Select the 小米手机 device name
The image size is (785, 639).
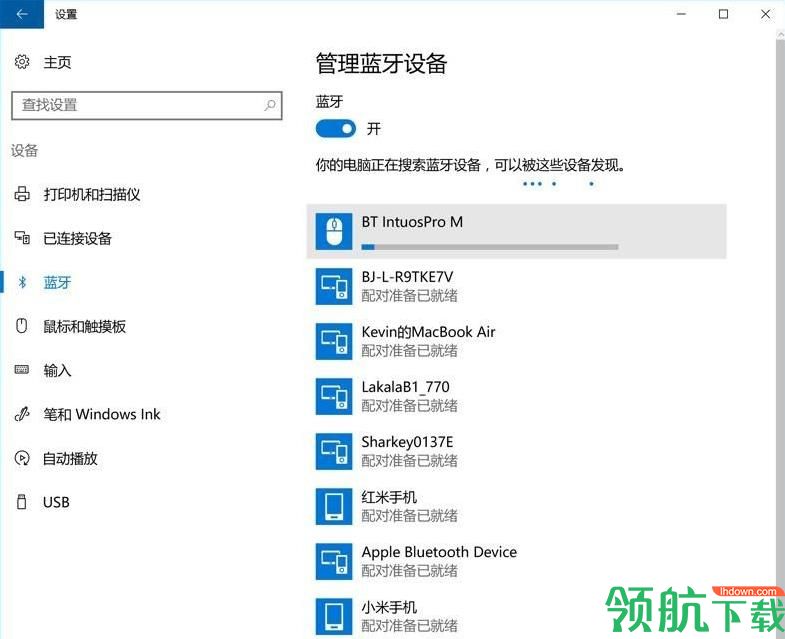(x=389, y=607)
